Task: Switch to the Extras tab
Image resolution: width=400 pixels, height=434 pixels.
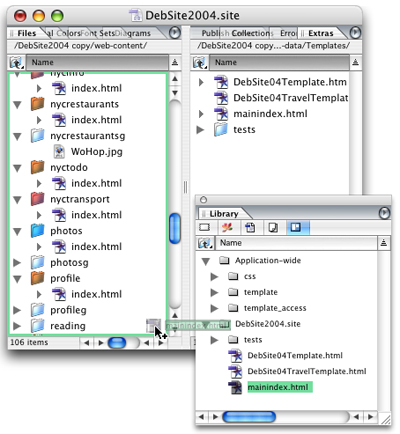Action: coord(321,33)
